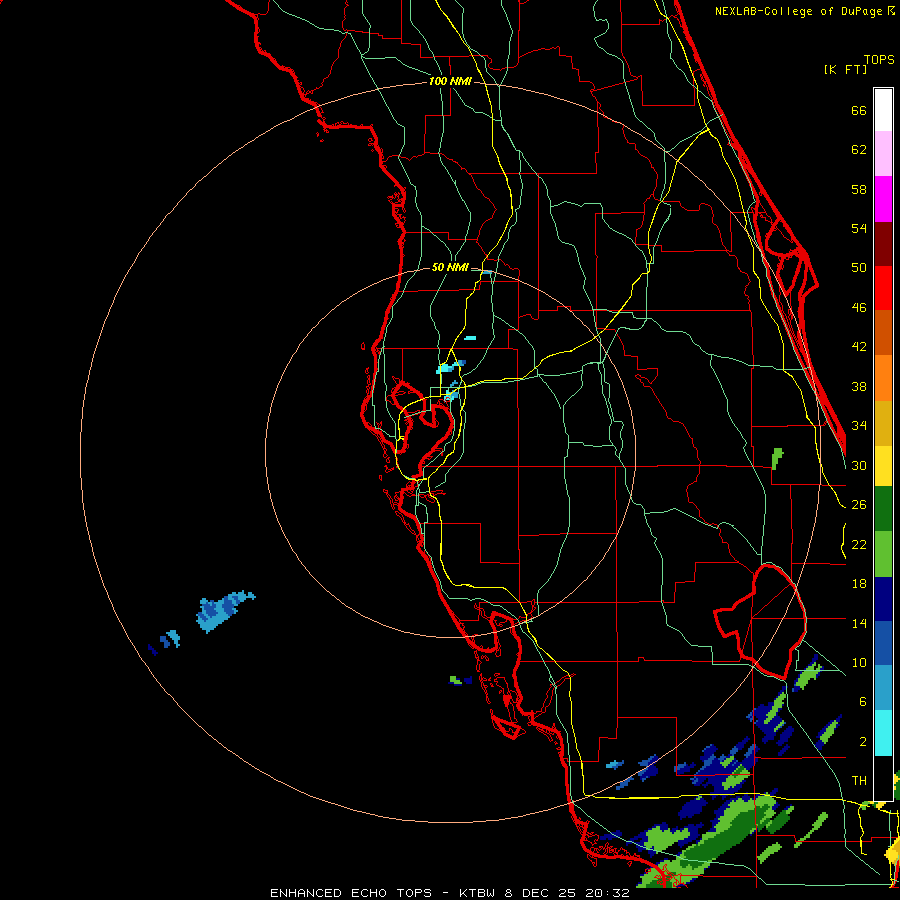This screenshot has width=900, height=900.
Task: Select the dark maroon legend color band
Action: [x=883, y=244]
